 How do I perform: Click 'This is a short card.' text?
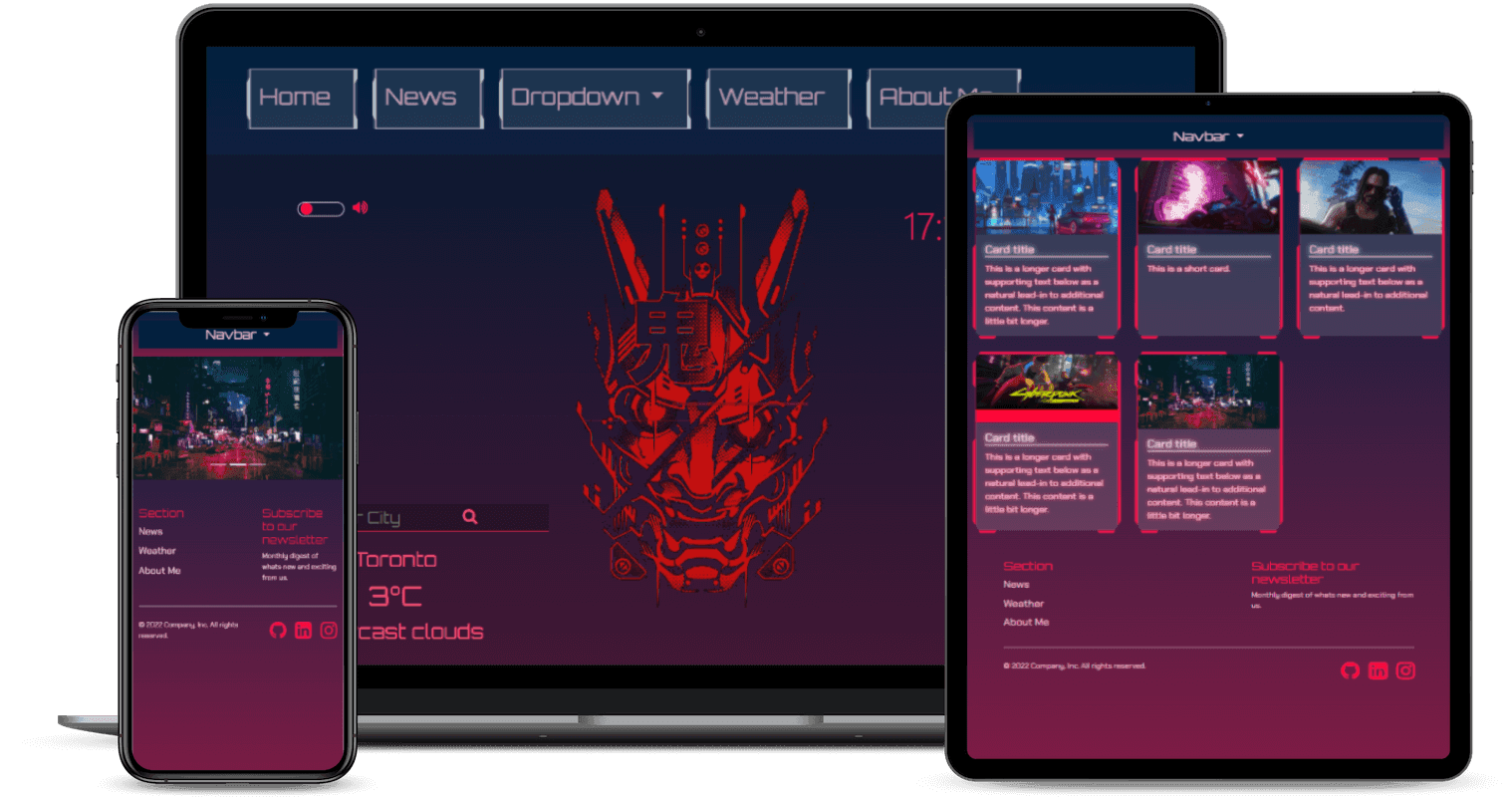tap(1188, 269)
